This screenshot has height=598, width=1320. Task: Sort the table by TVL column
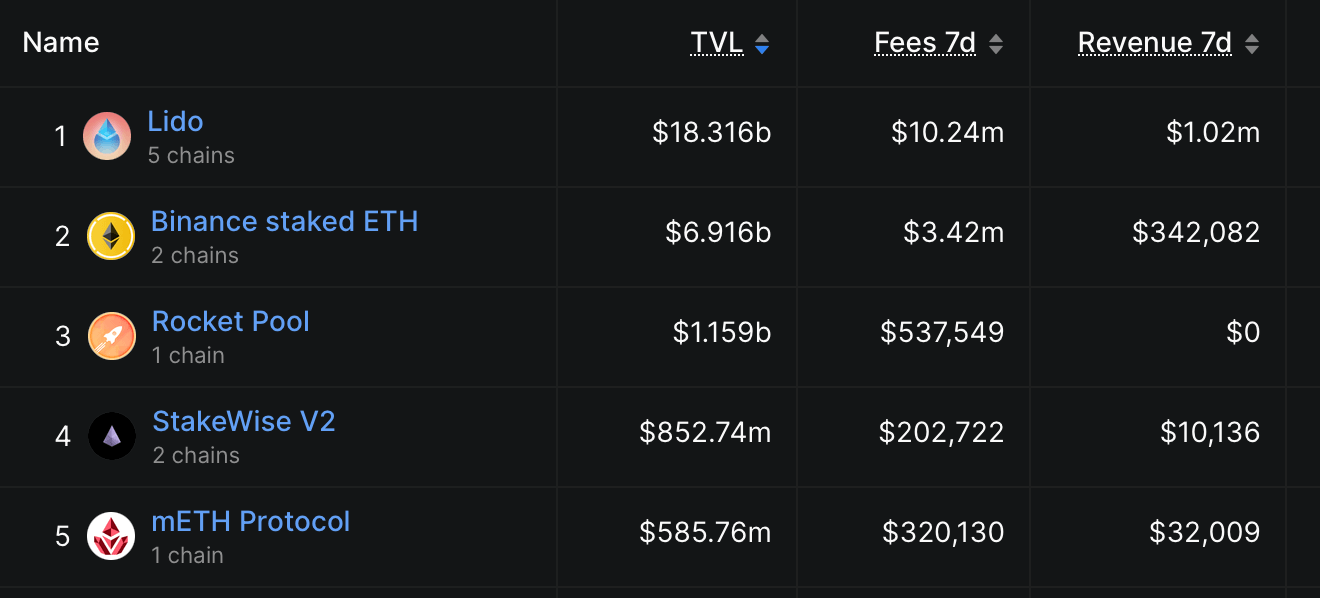(x=717, y=43)
